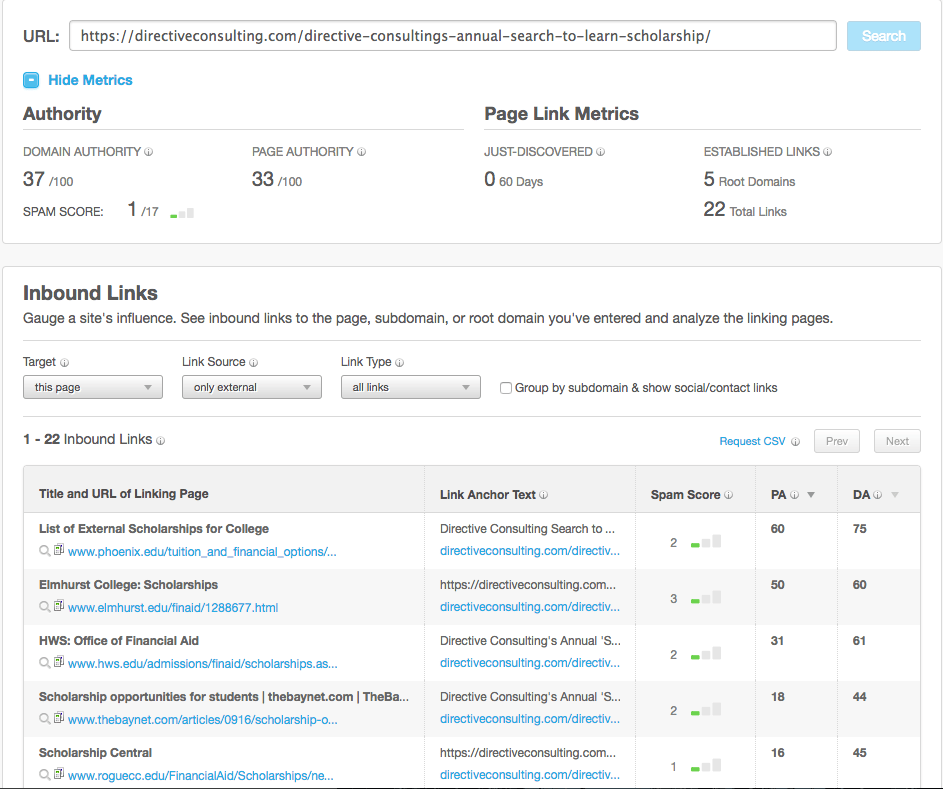Click anchor target link in phoenix.edu row

530,551
